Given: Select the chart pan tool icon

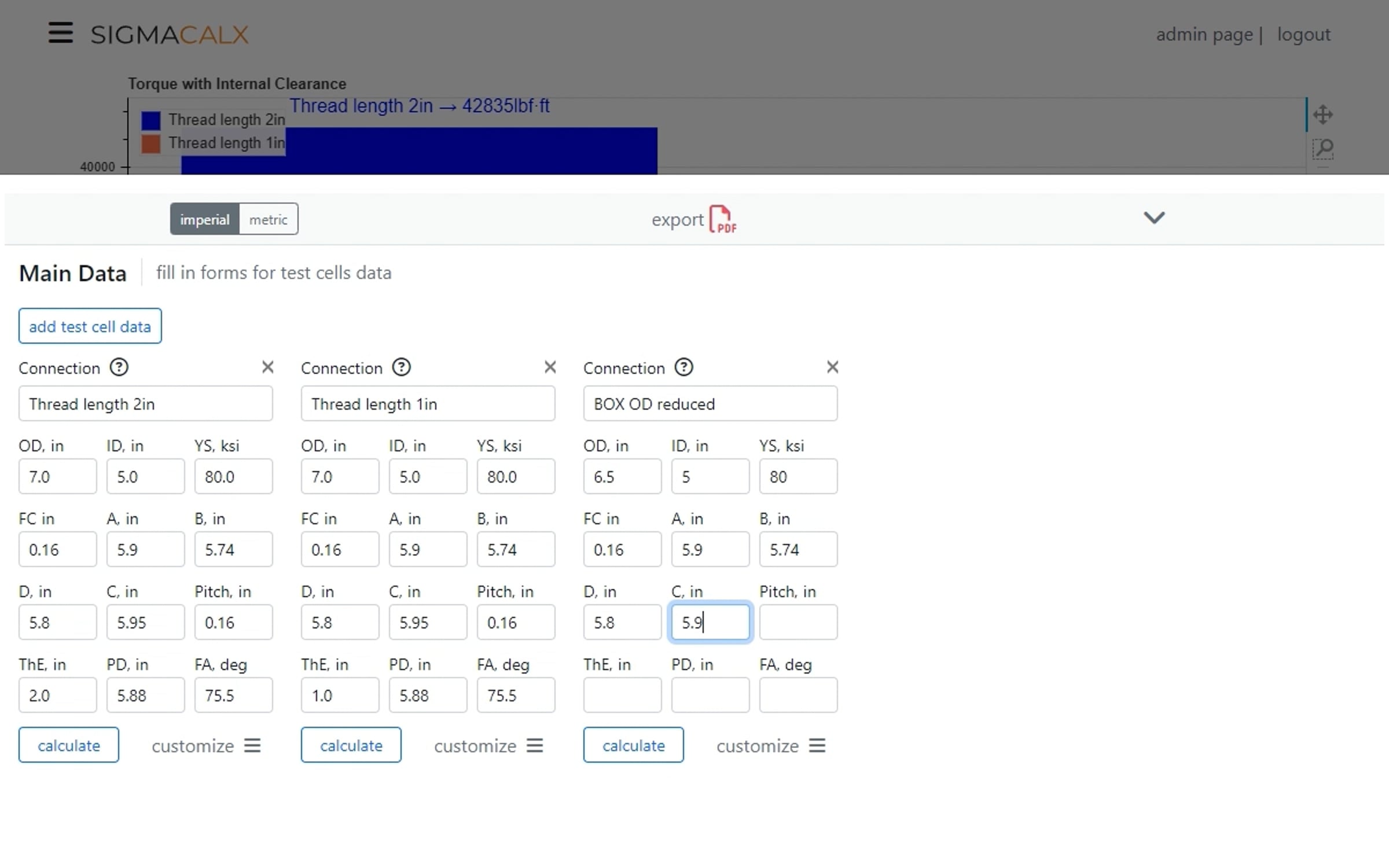Looking at the screenshot, I should [x=1323, y=115].
